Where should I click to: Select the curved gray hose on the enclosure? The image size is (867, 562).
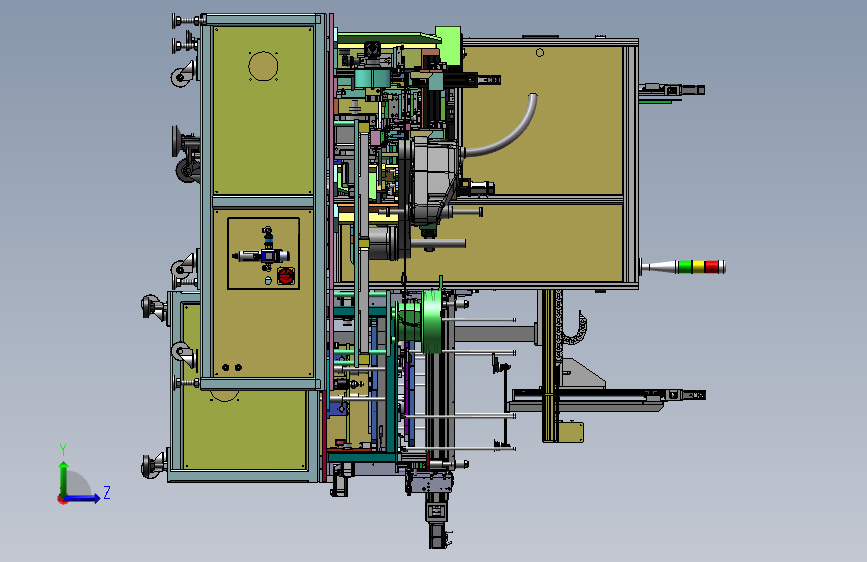(x=503, y=127)
